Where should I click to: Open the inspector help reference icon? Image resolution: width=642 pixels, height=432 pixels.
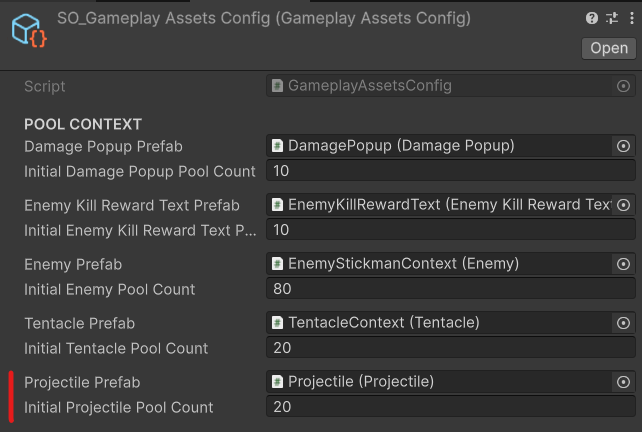coord(592,18)
